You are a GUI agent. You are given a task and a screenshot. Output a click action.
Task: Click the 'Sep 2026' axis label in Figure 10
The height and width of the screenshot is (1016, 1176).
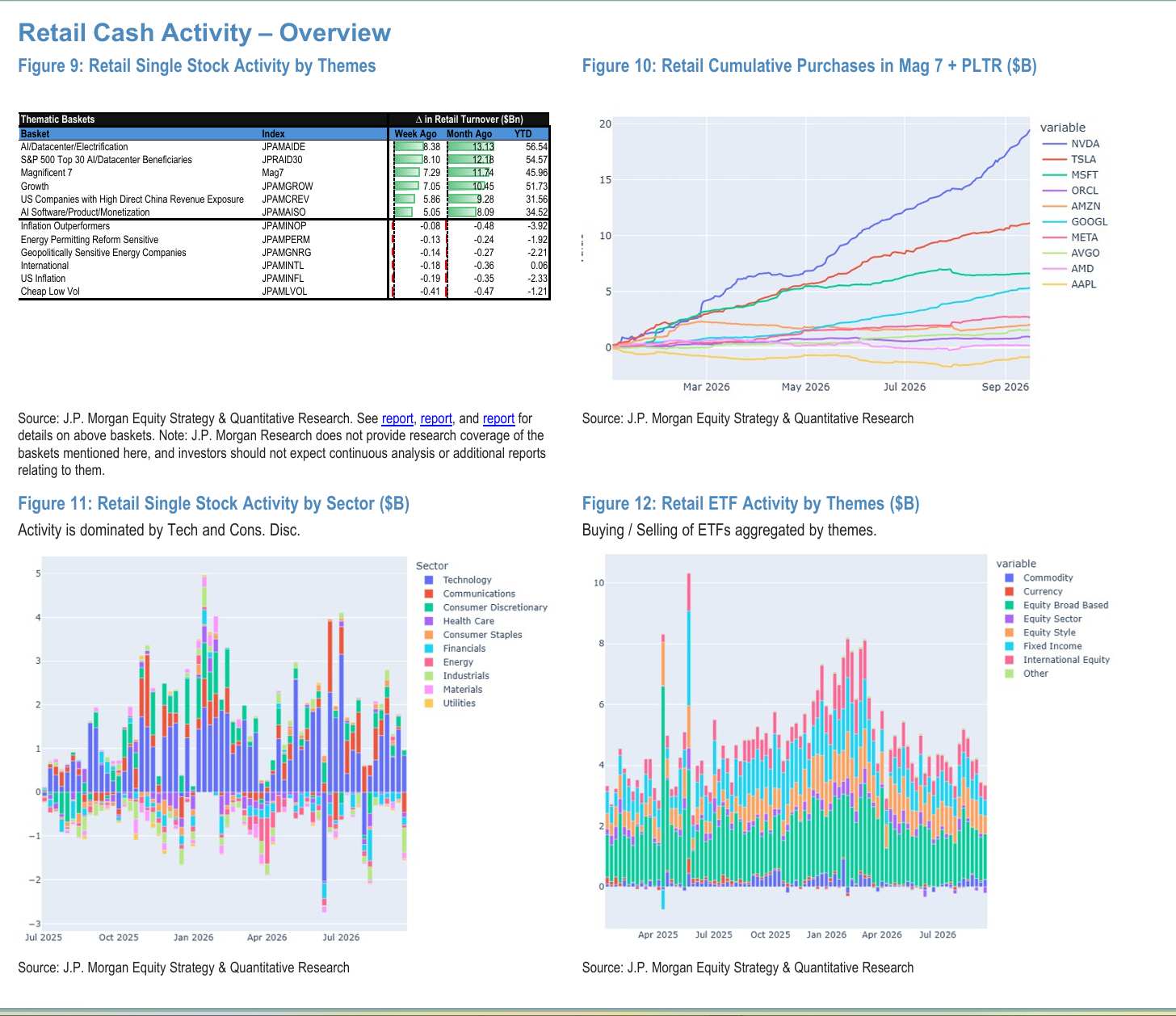(x=1006, y=387)
